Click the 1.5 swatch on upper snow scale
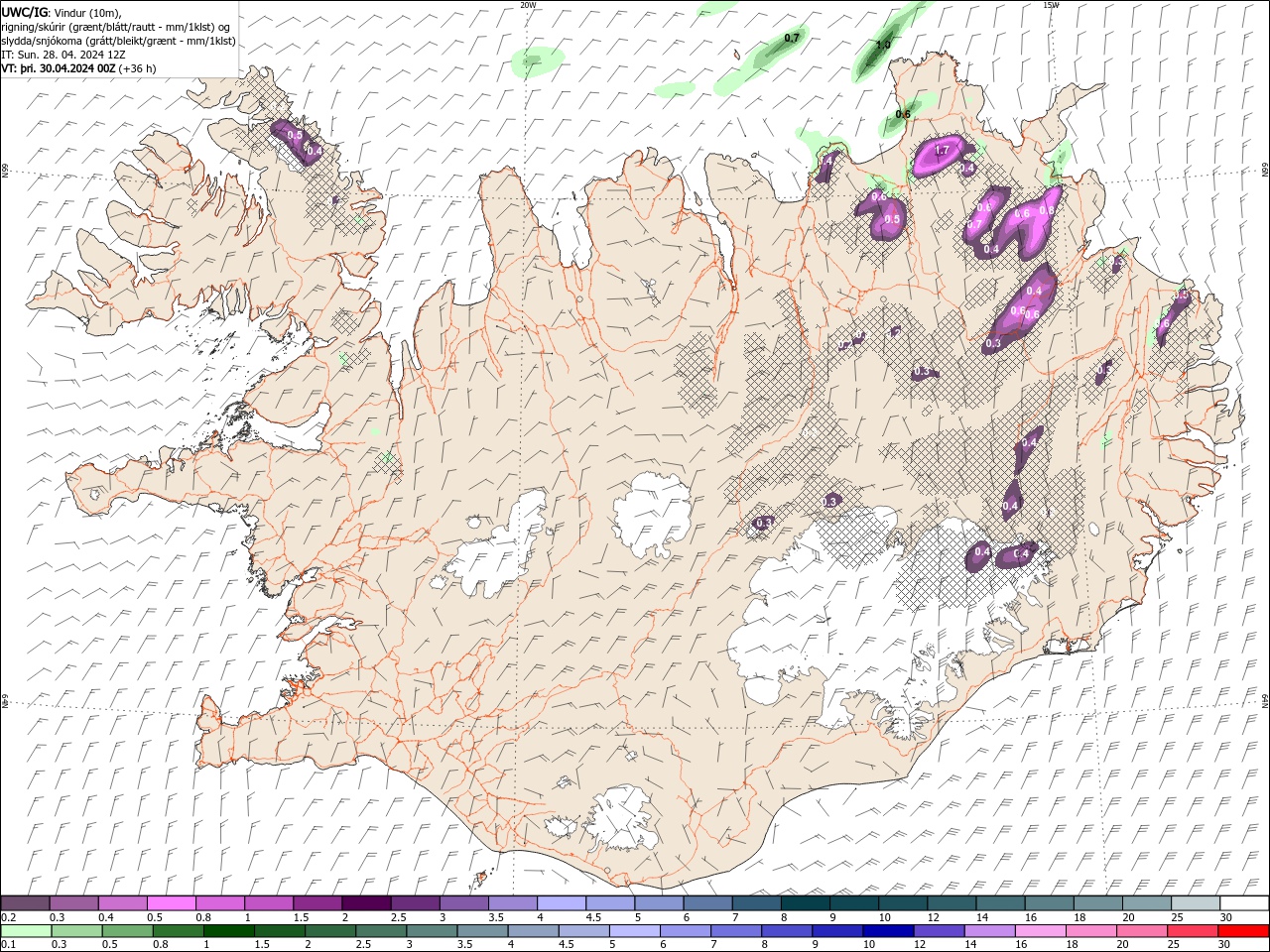The width and height of the screenshot is (1270, 952). pyautogui.click(x=317, y=903)
